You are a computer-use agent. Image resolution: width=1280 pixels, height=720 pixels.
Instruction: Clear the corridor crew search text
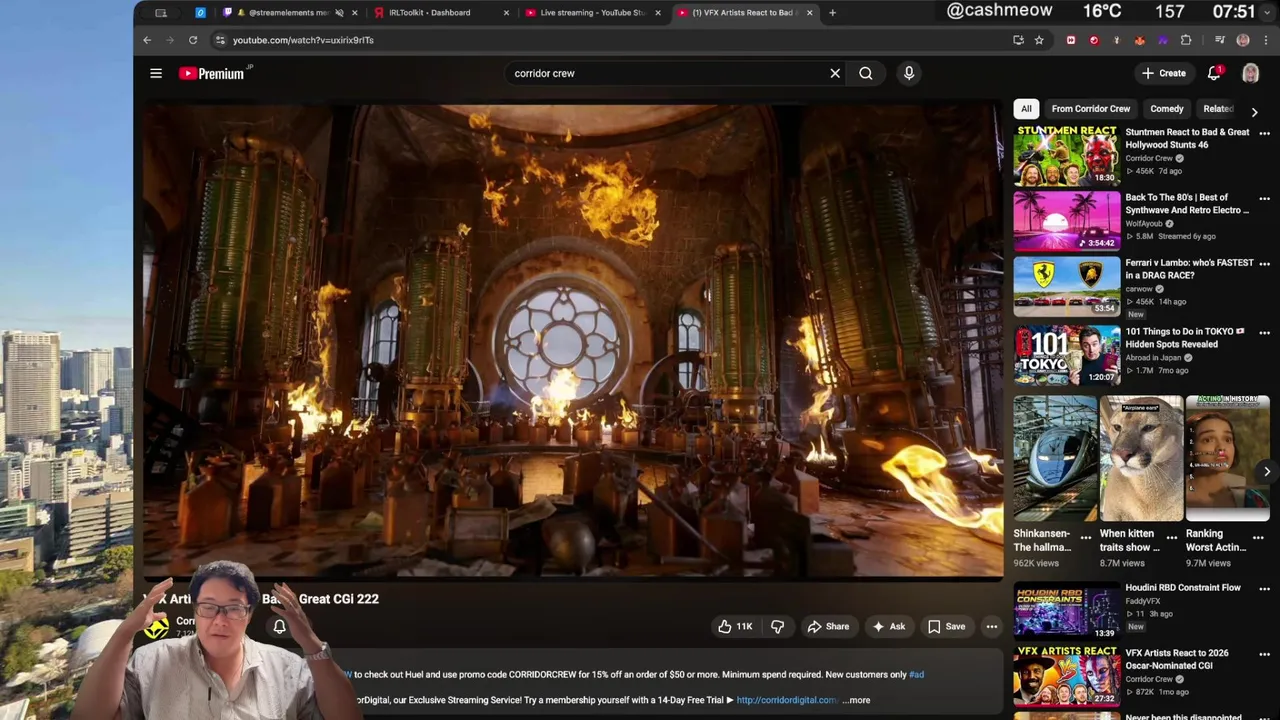pyautogui.click(x=835, y=73)
